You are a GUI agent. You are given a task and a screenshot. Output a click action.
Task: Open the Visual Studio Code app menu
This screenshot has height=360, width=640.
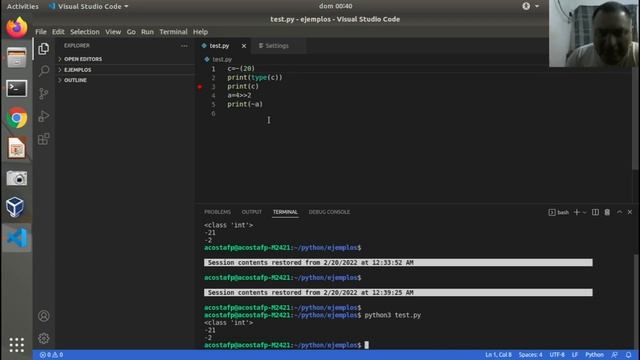88,7
